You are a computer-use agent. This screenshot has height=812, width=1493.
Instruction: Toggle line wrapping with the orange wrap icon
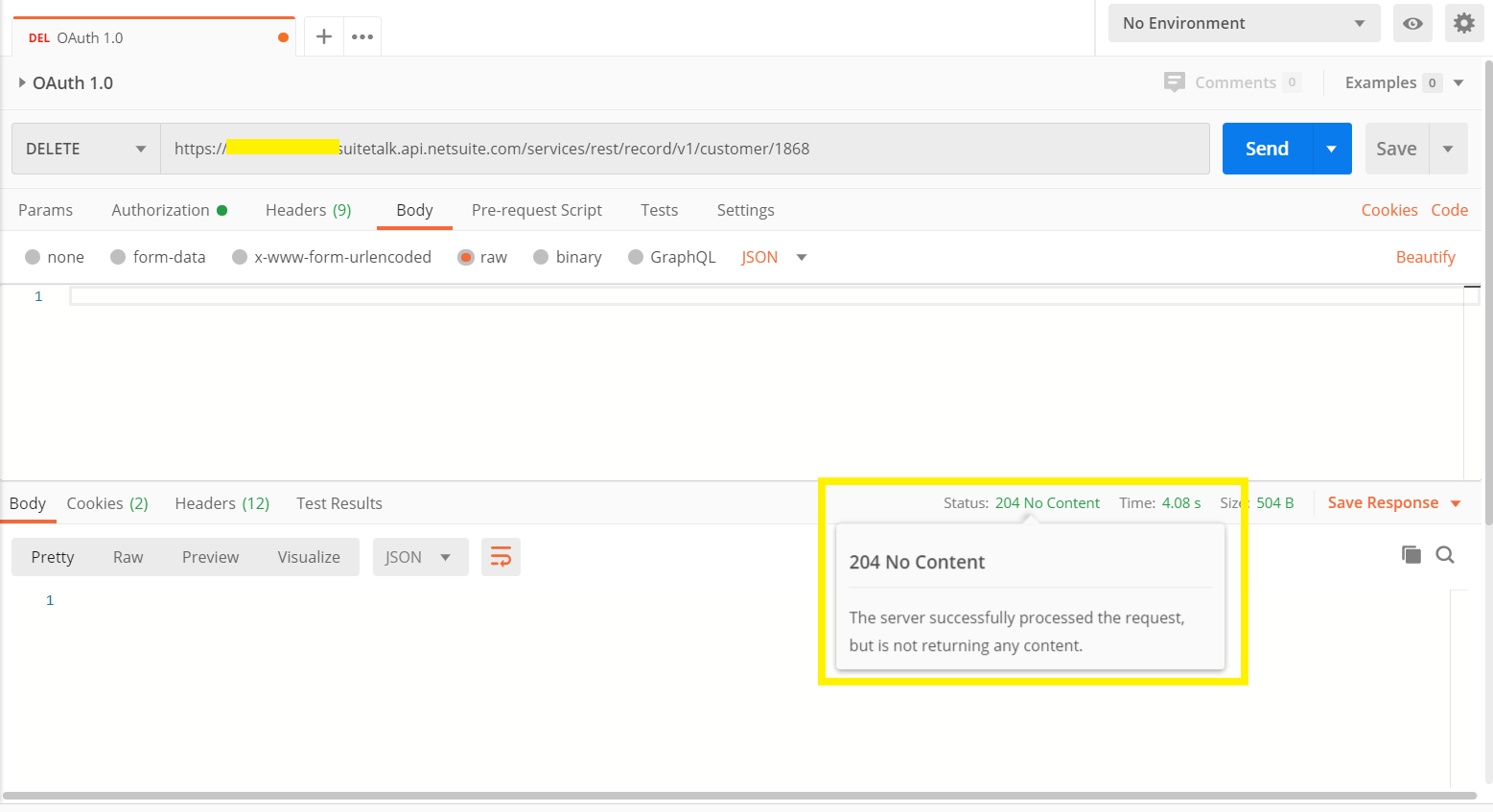501,556
